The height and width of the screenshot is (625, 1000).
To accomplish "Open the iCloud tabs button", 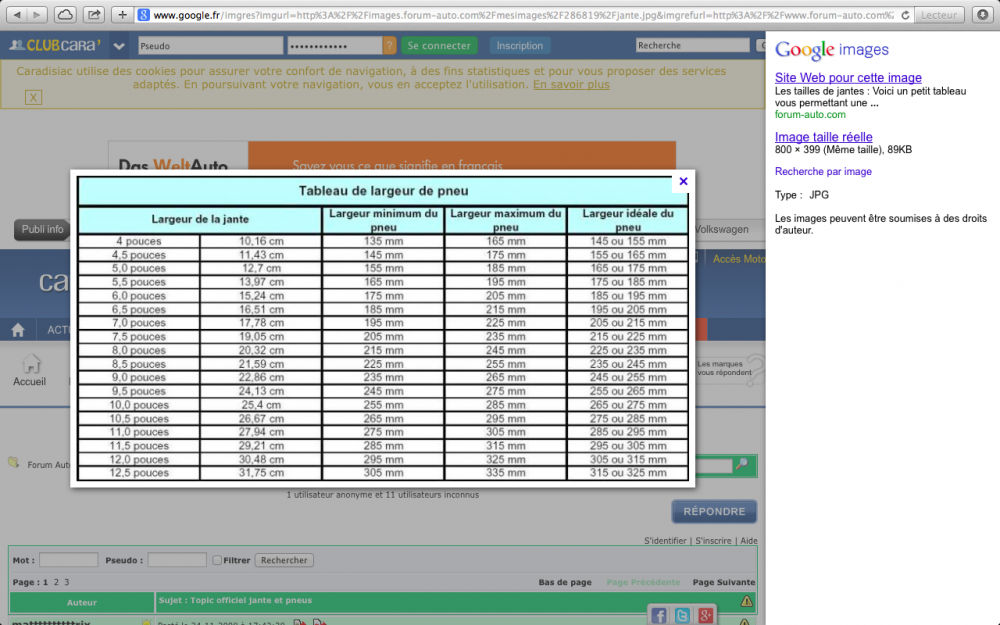I will 64,15.
